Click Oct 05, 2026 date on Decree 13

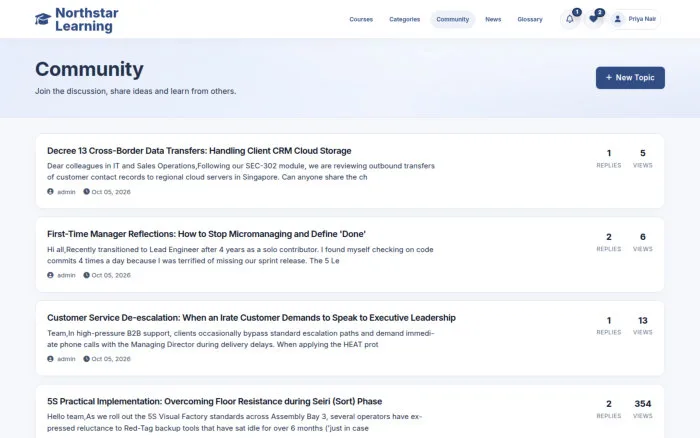point(111,192)
